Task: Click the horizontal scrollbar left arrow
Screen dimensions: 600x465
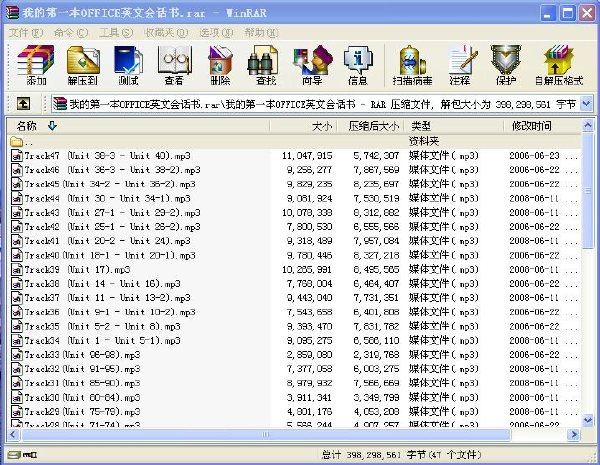Action: pyautogui.click(x=13, y=434)
